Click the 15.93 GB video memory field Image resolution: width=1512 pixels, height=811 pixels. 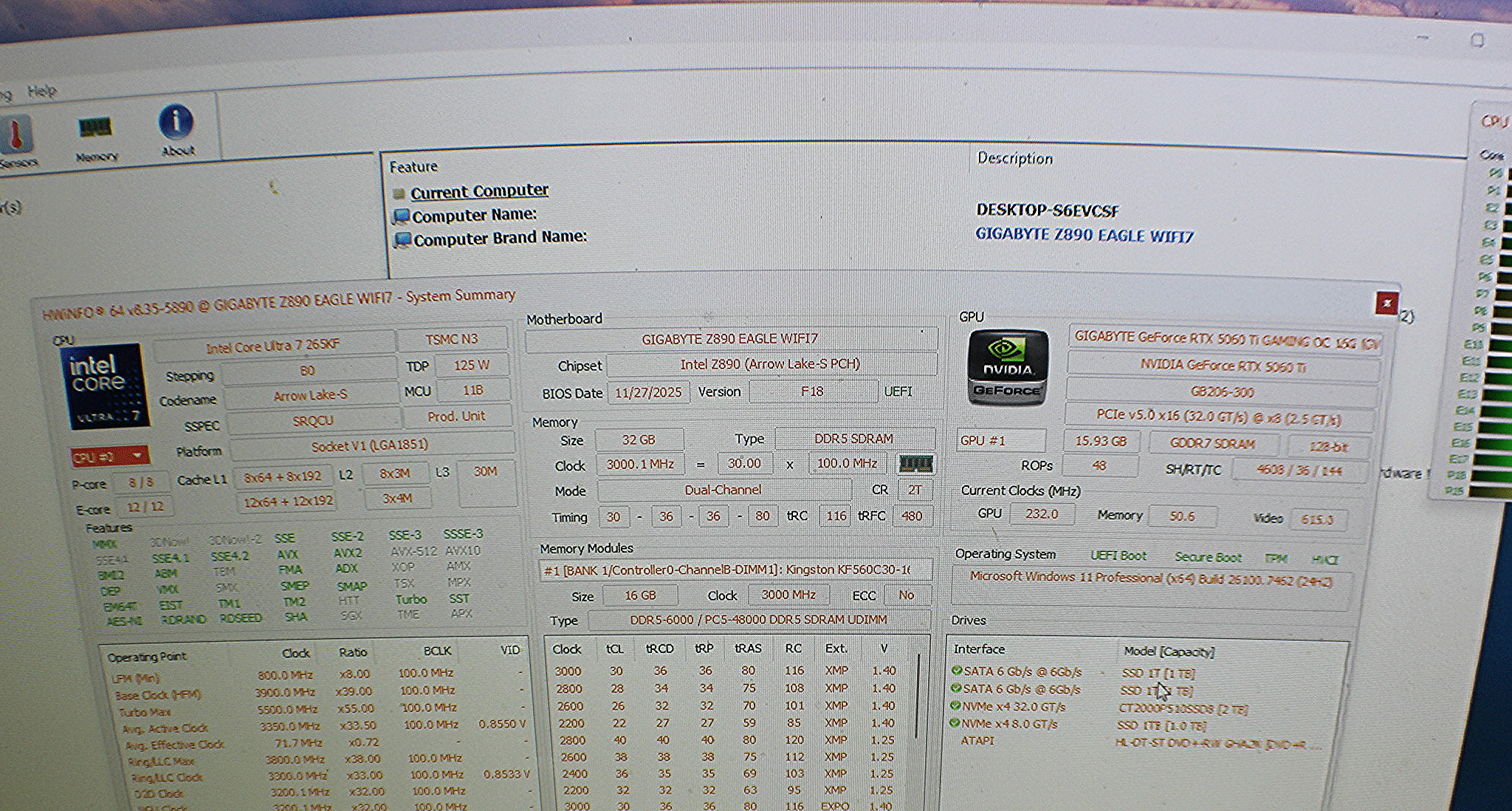click(1101, 441)
